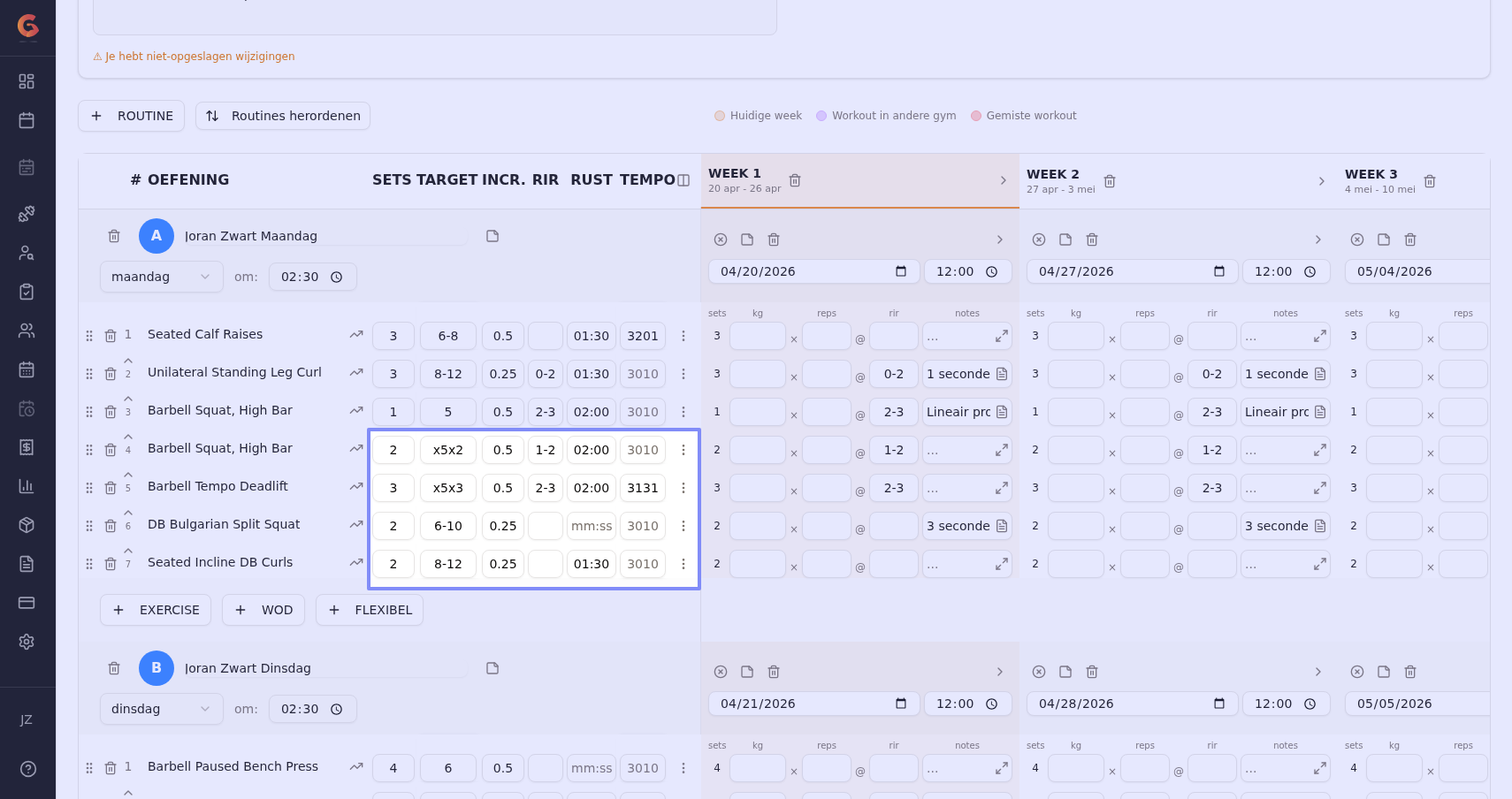
Task: Toggle the column layout icon next to TEMPO
Action: point(683,180)
